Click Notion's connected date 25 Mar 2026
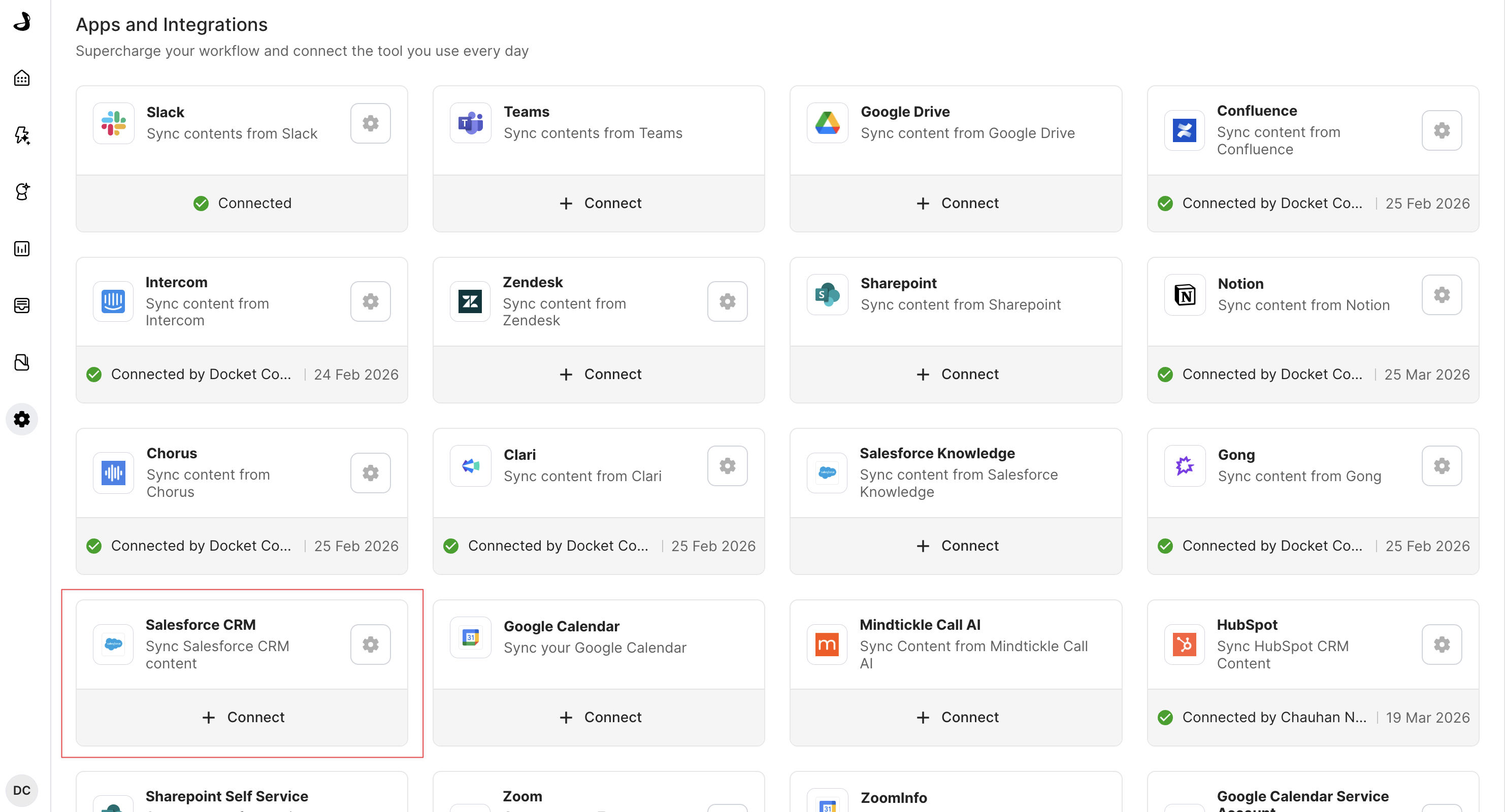 point(1427,374)
